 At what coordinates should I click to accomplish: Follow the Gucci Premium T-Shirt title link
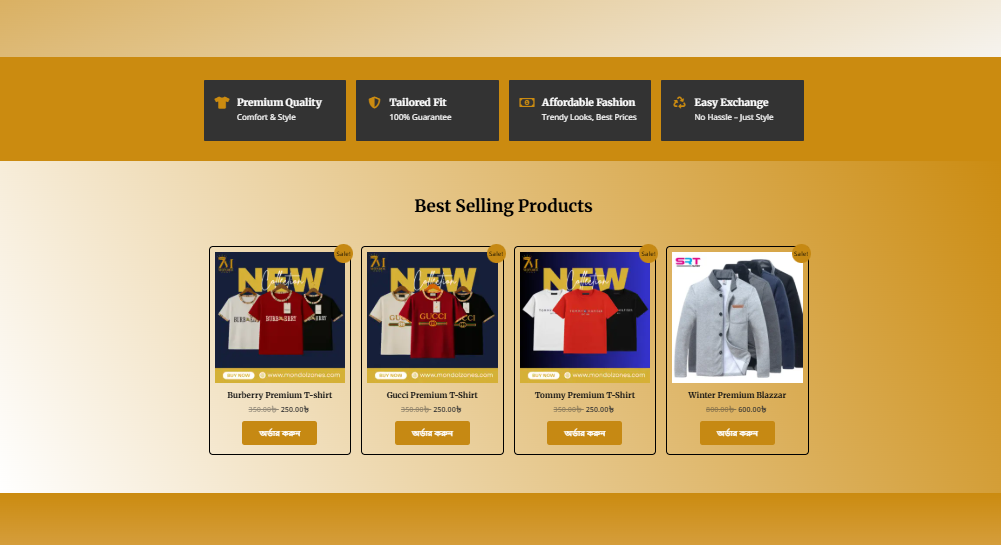[x=432, y=395]
